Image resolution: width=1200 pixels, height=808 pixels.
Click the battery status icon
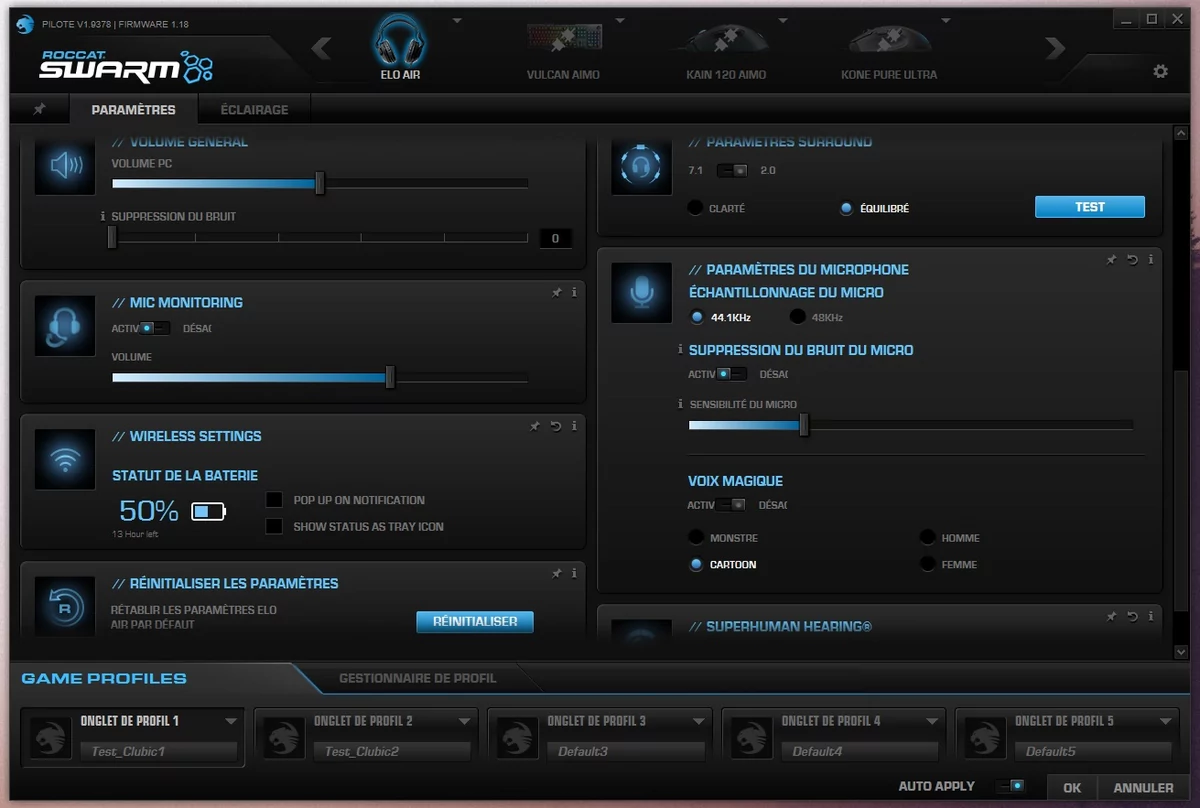pos(209,511)
